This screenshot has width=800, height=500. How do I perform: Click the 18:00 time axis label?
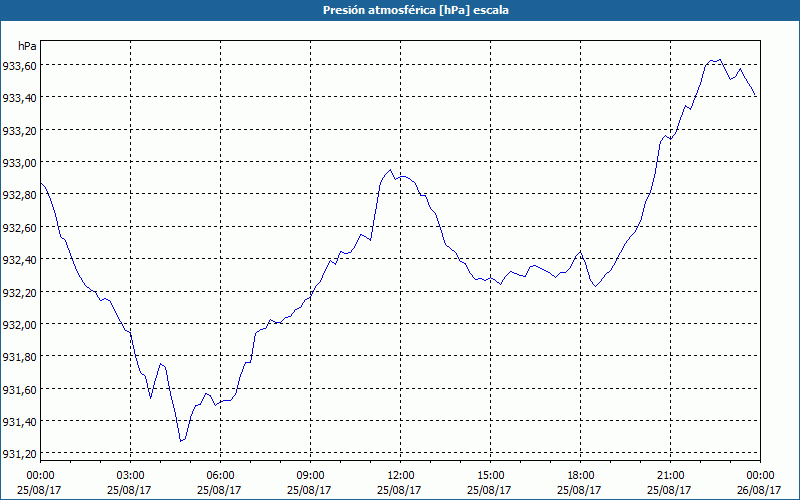point(581,476)
